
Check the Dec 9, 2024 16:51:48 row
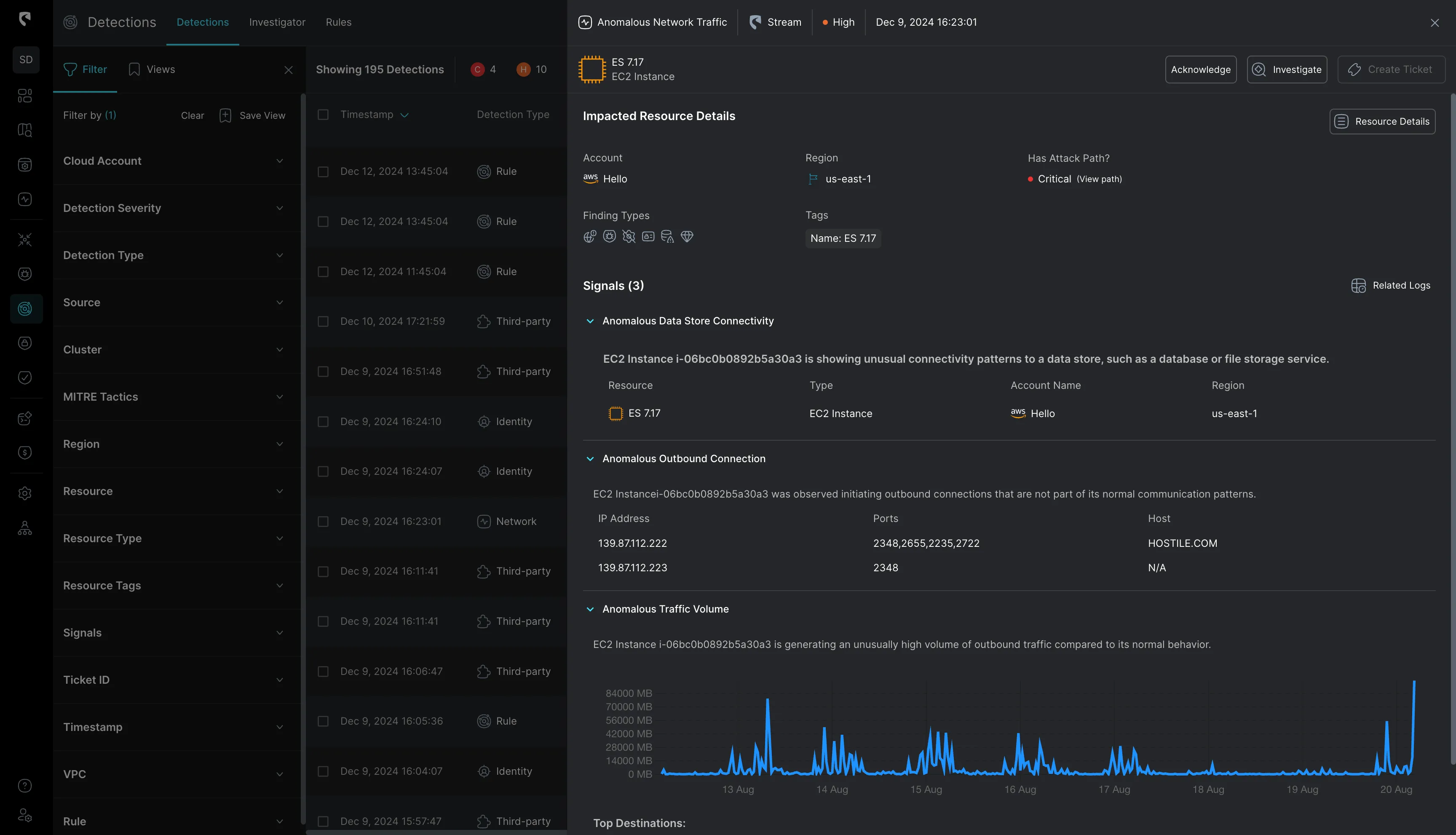pos(324,372)
